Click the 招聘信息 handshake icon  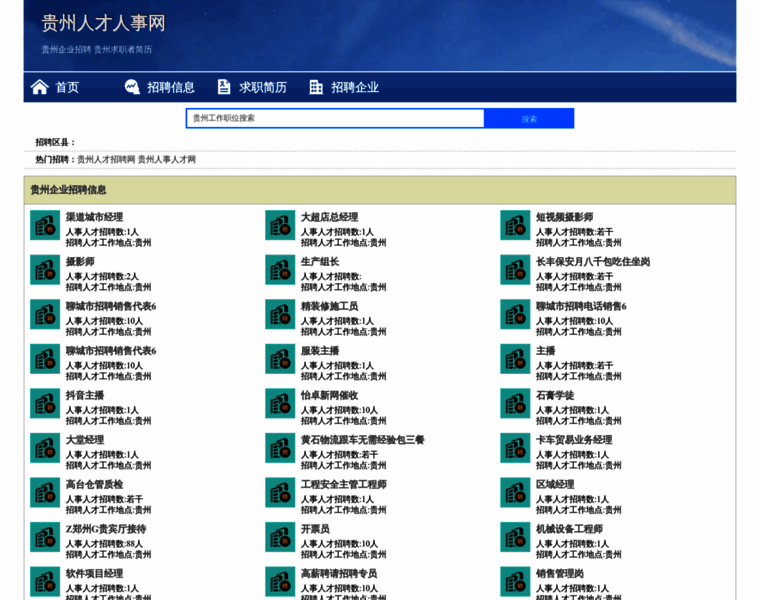132,87
